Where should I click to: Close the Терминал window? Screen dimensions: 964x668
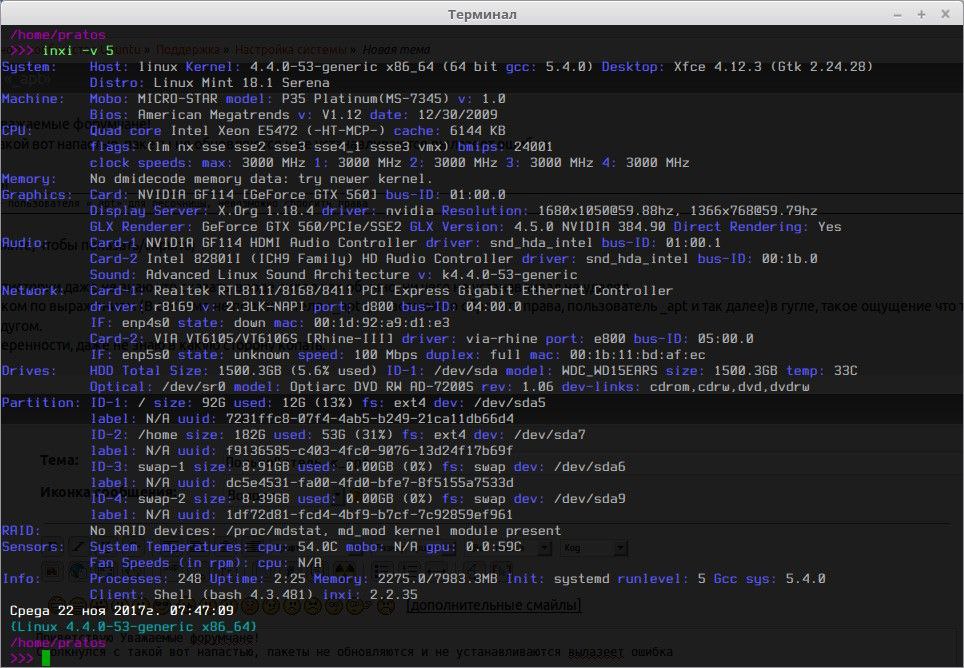pos(946,14)
